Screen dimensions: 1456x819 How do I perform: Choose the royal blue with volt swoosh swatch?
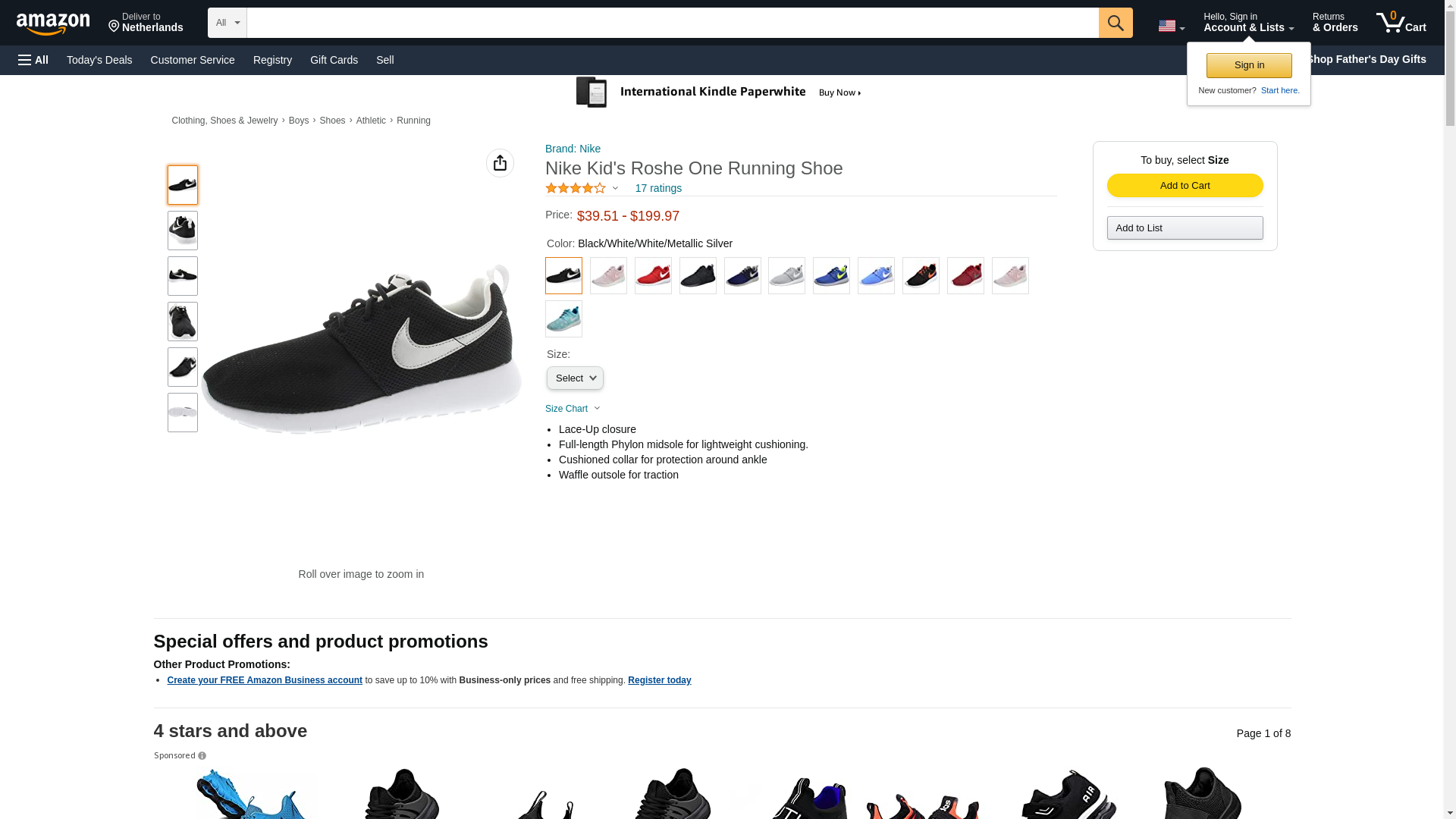coord(831,275)
